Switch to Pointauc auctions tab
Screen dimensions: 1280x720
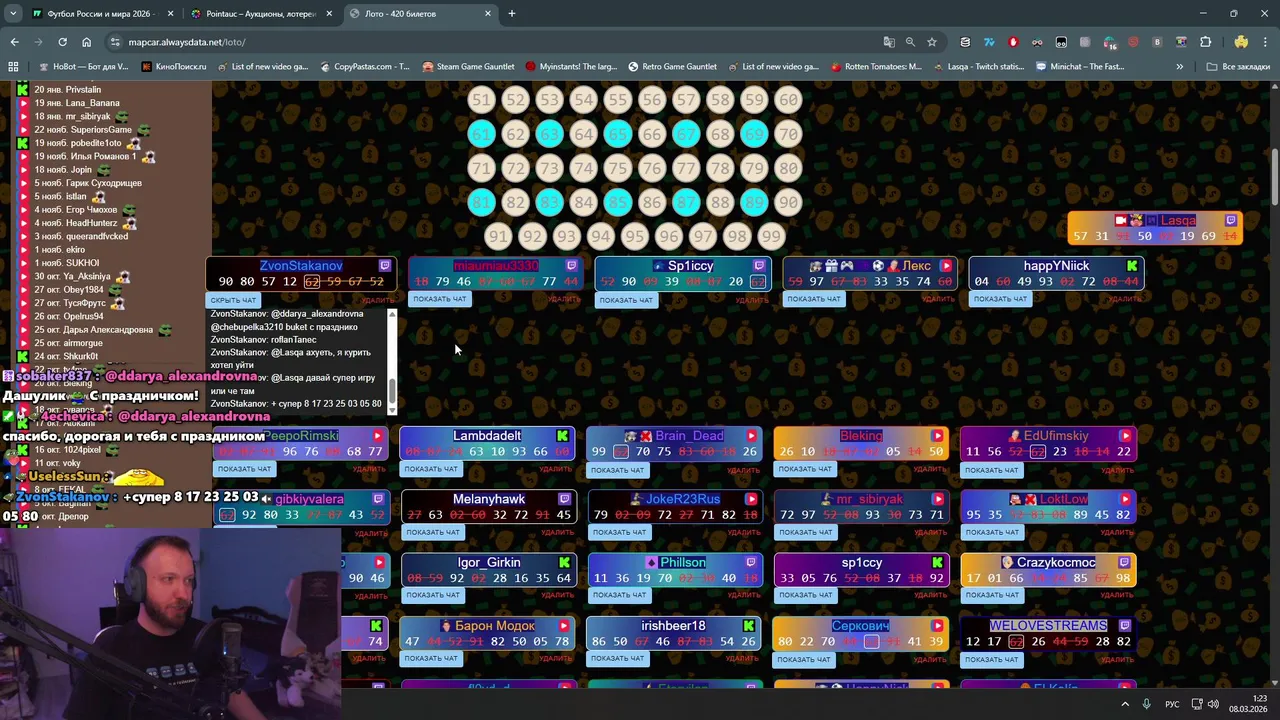pos(262,14)
